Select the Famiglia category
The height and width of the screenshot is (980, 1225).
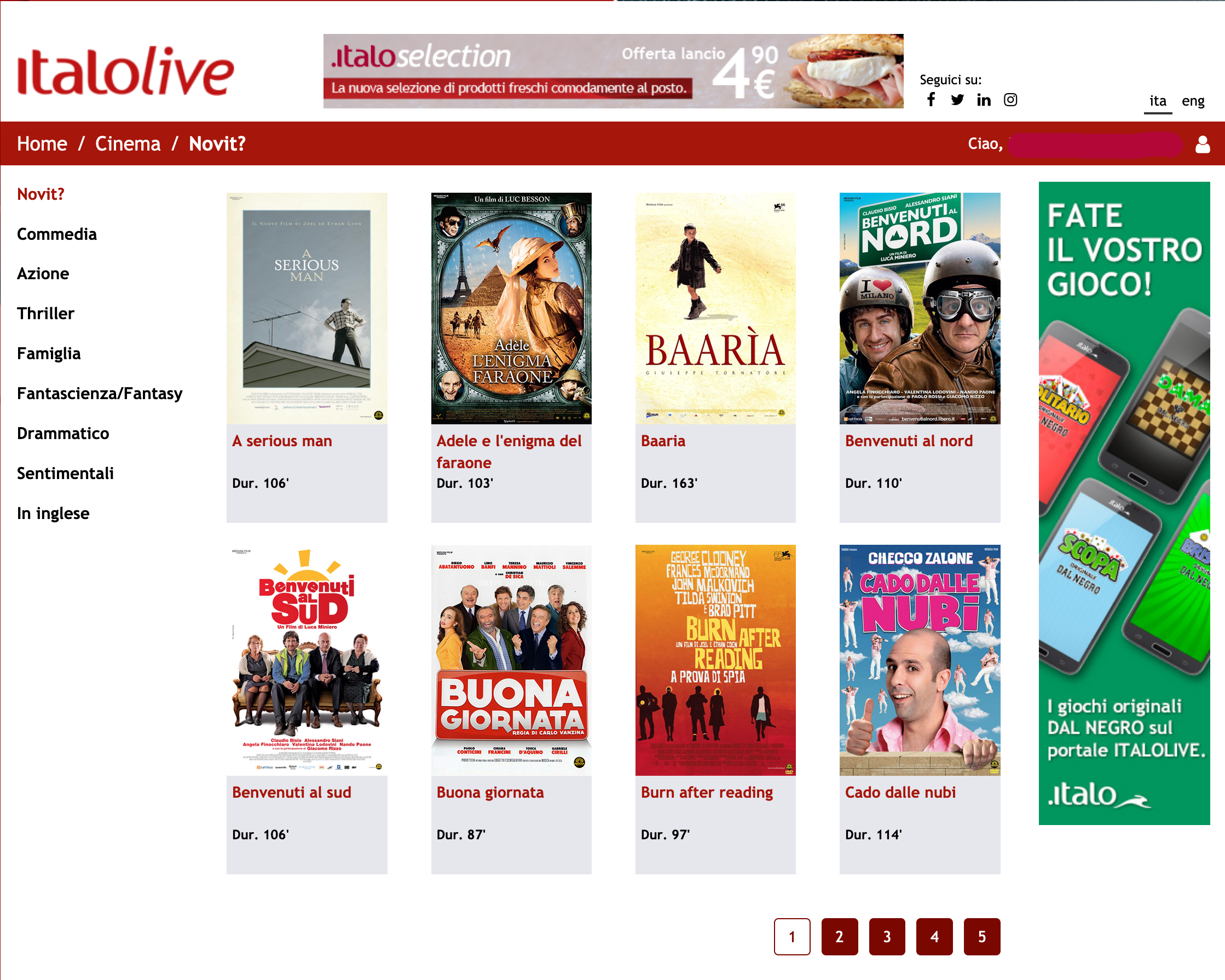pyautogui.click(x=49, y=353)
